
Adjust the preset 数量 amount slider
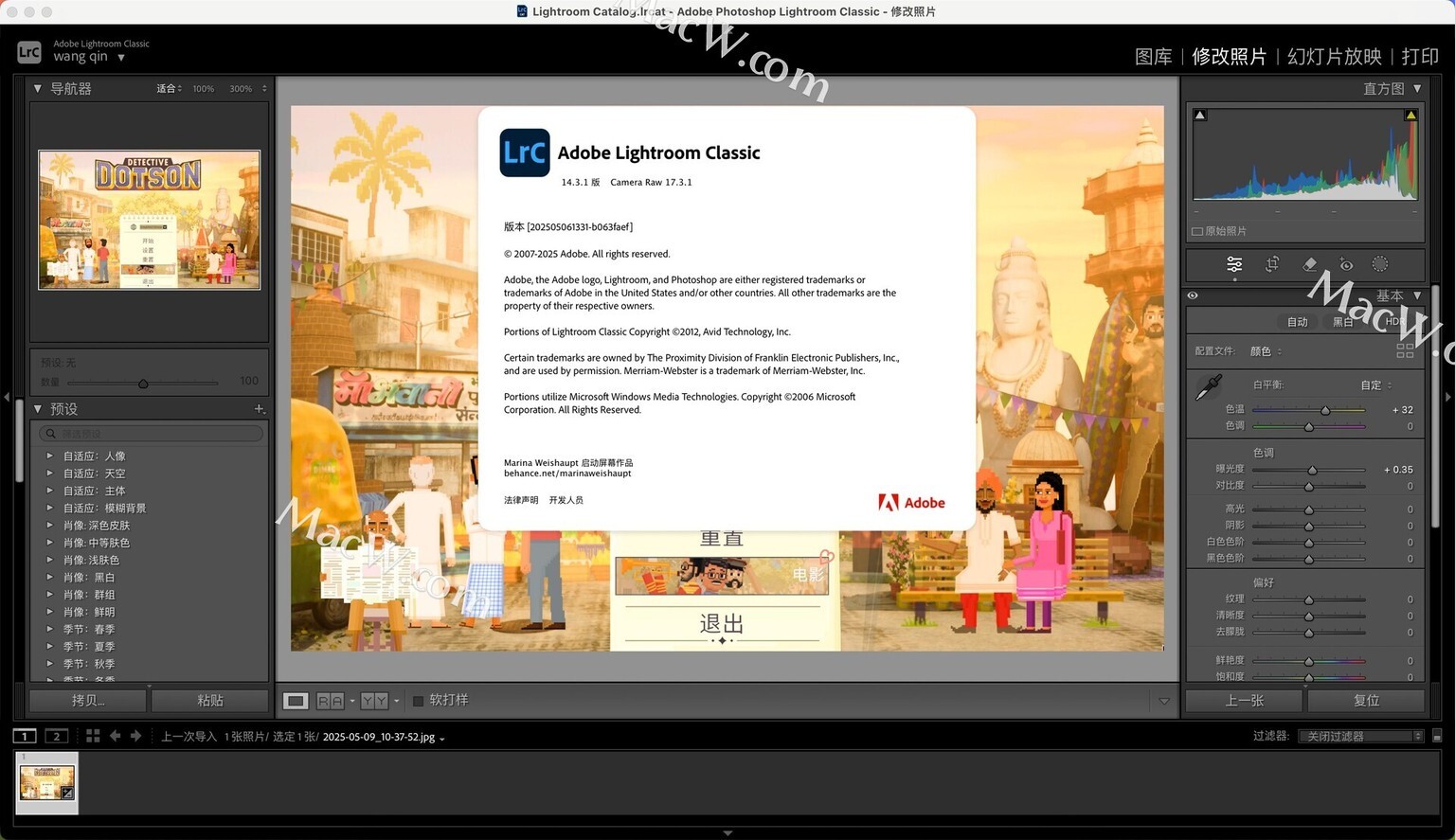(x=143, y=384)
